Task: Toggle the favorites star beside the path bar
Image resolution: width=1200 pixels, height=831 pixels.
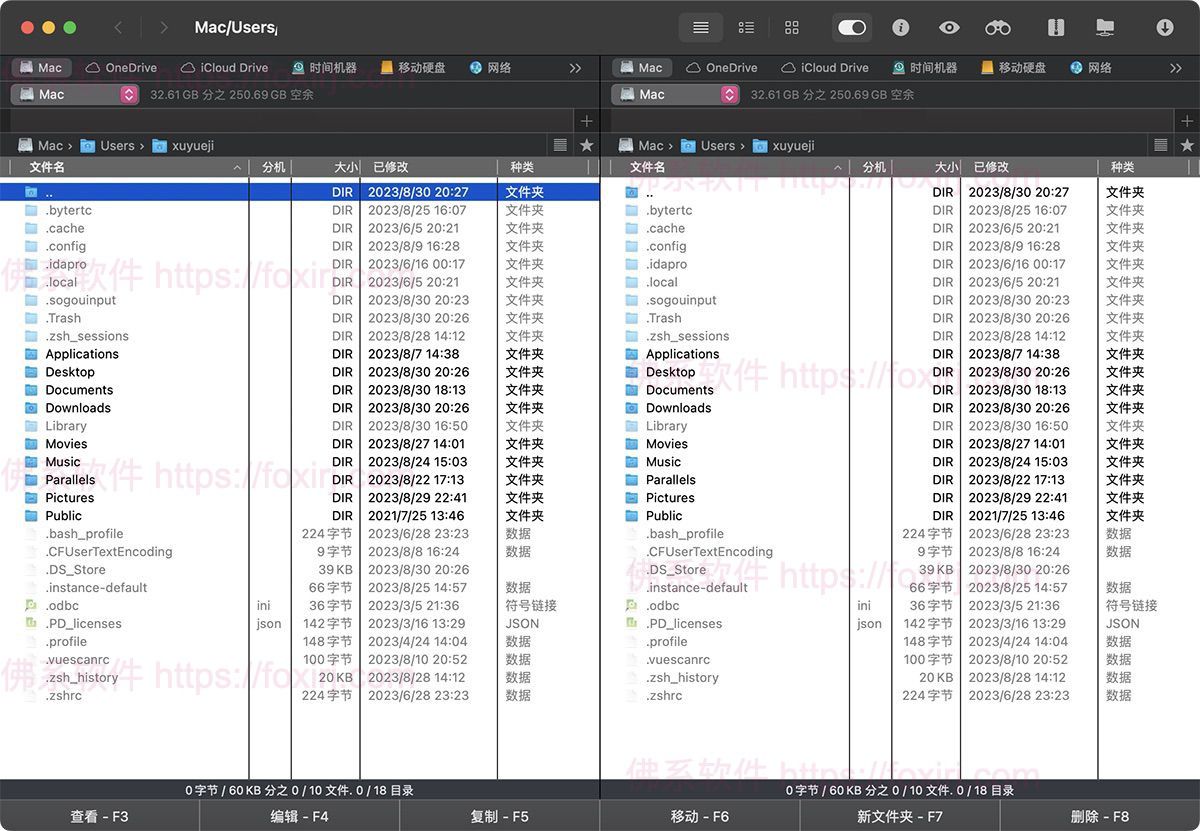Action: click(x=585, y=145)
